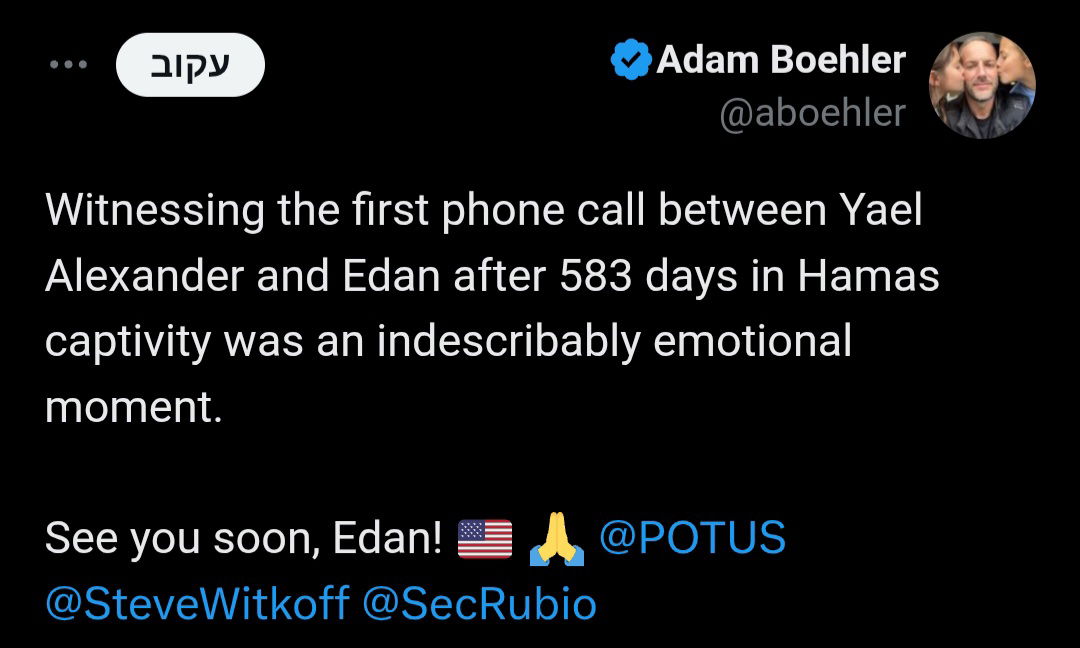
Task: Click the word "Witnessing" in the post
Action: [x=155, y=211]
